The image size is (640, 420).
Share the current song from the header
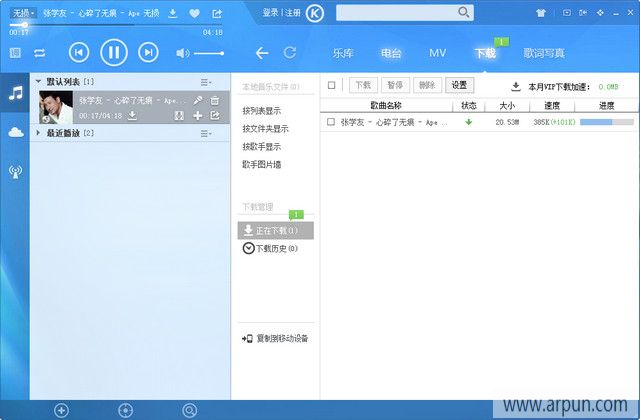click(217, 13)
